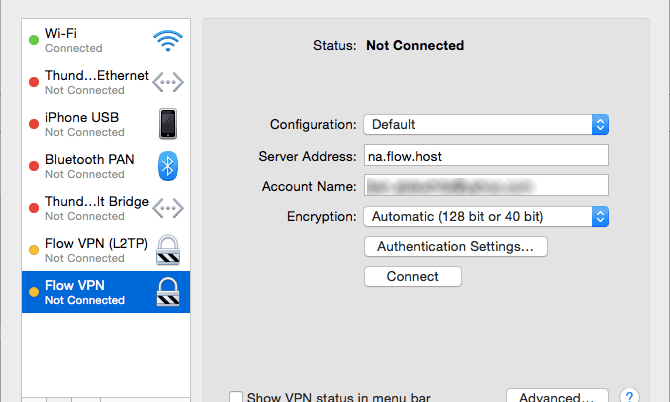
Task: Click the Wi-Fi signal icon
Action: pyautogui.click(x=167, y=40)
